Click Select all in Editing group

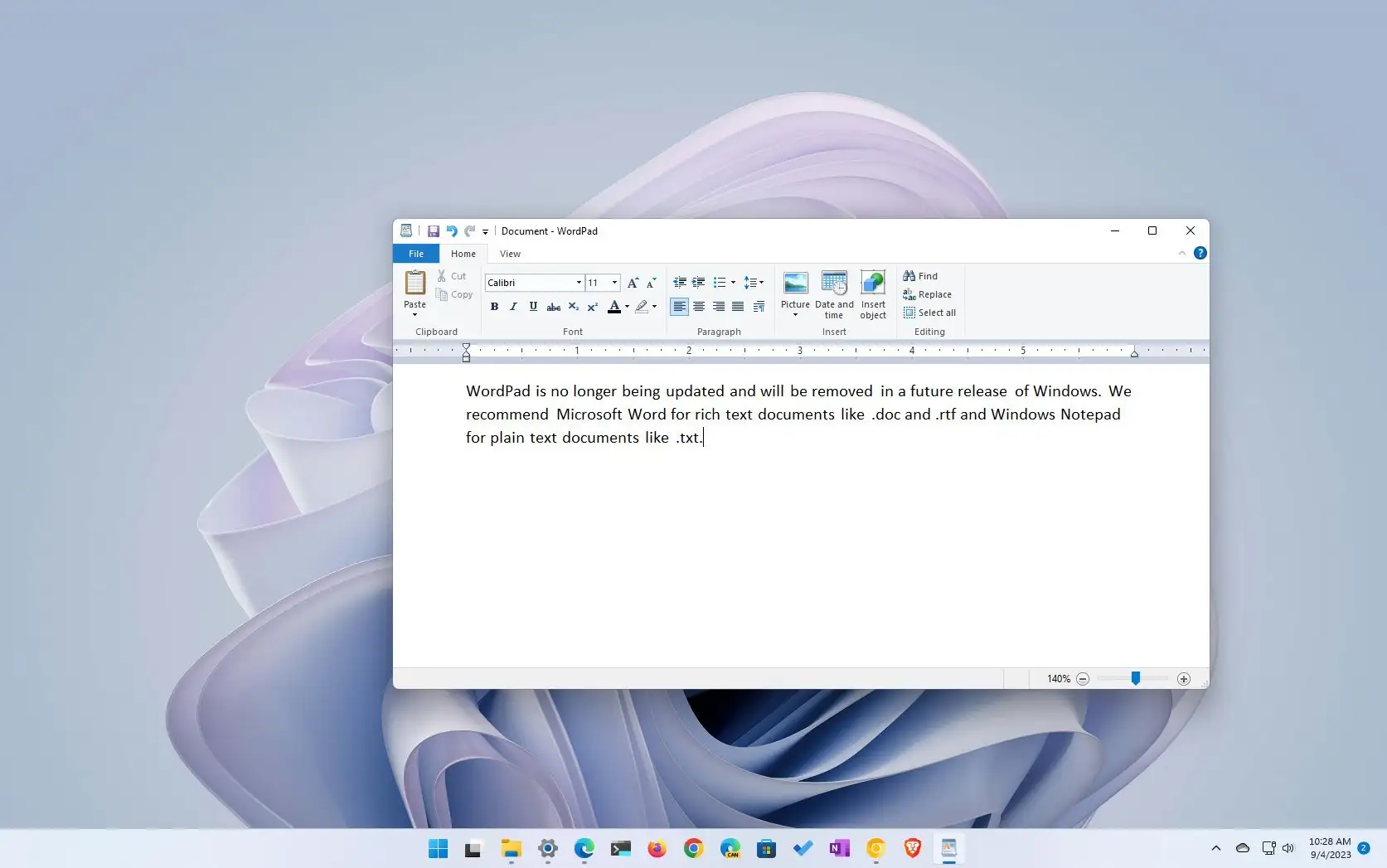tap(929, 313)
